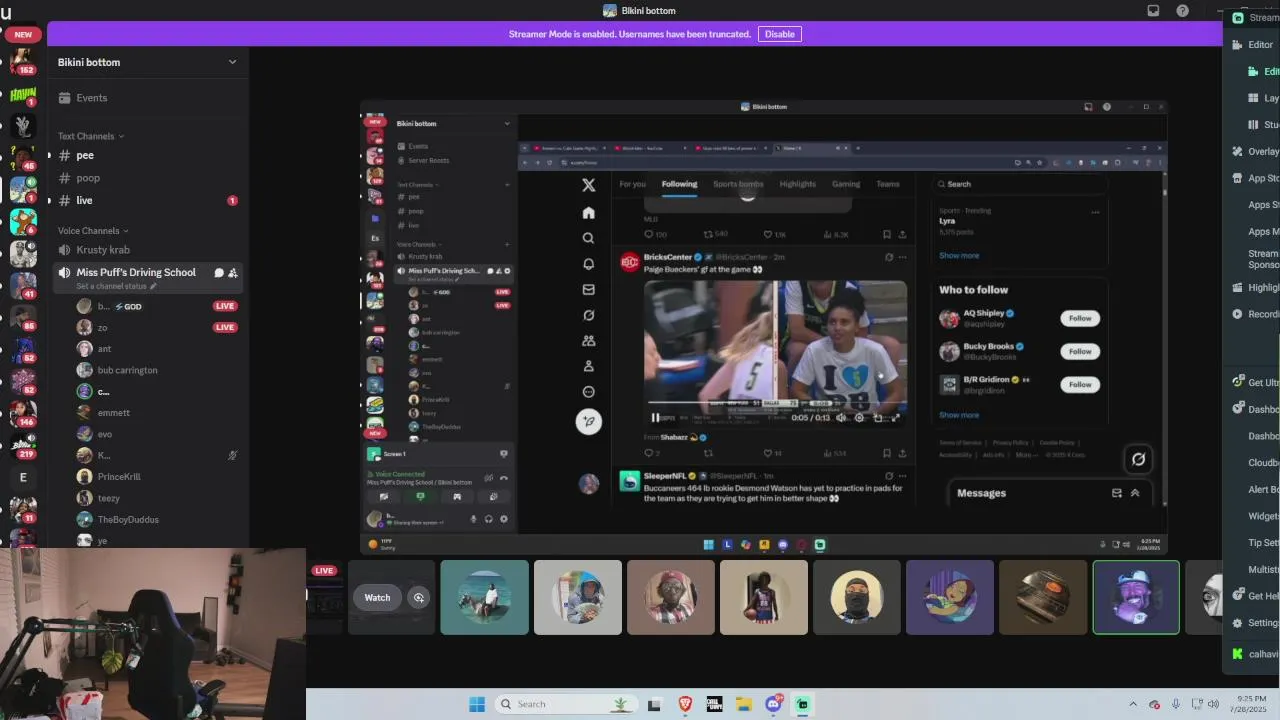This screenshot has height=720, width=1280.
Task: Disable Streamer Mode in the purple banner
Action: pos(779,34)
